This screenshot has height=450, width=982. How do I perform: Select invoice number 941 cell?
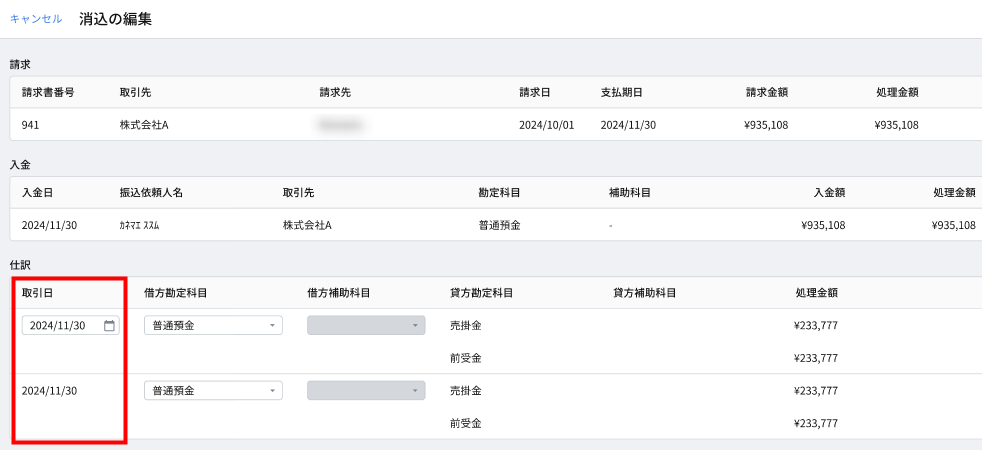[x=30, y=125]
